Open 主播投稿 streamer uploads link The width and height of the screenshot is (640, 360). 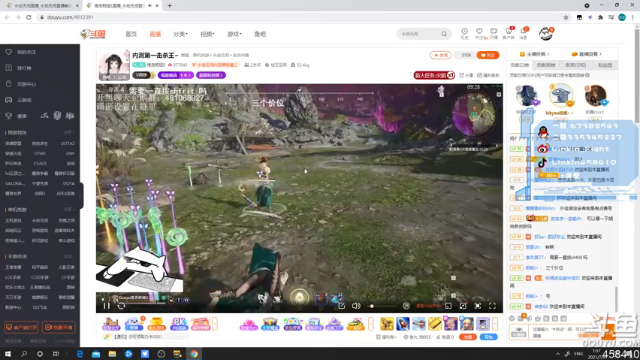534,54
